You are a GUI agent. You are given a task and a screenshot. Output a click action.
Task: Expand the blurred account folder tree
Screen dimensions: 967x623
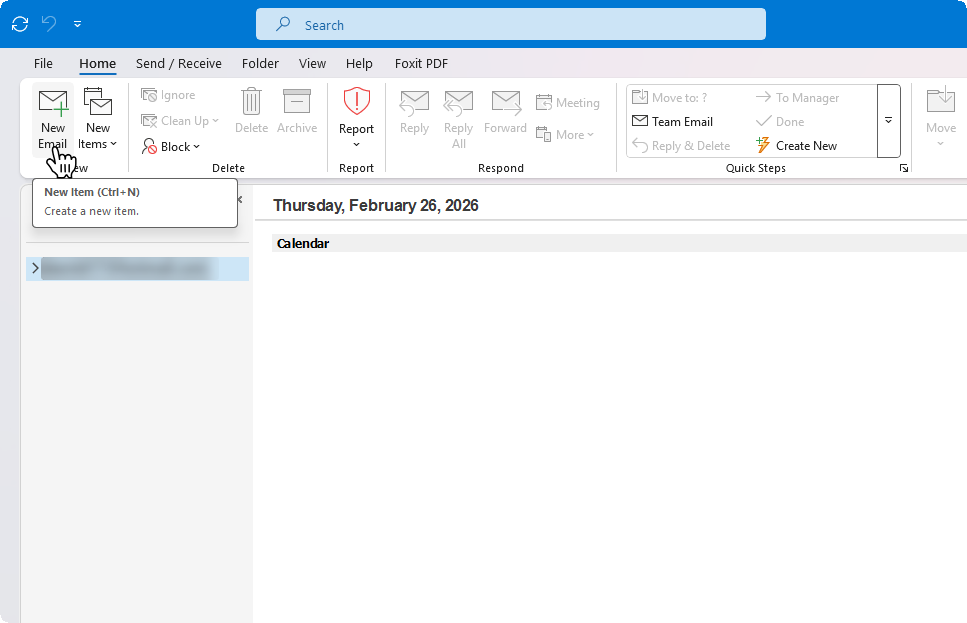click(x=35, y=268)
